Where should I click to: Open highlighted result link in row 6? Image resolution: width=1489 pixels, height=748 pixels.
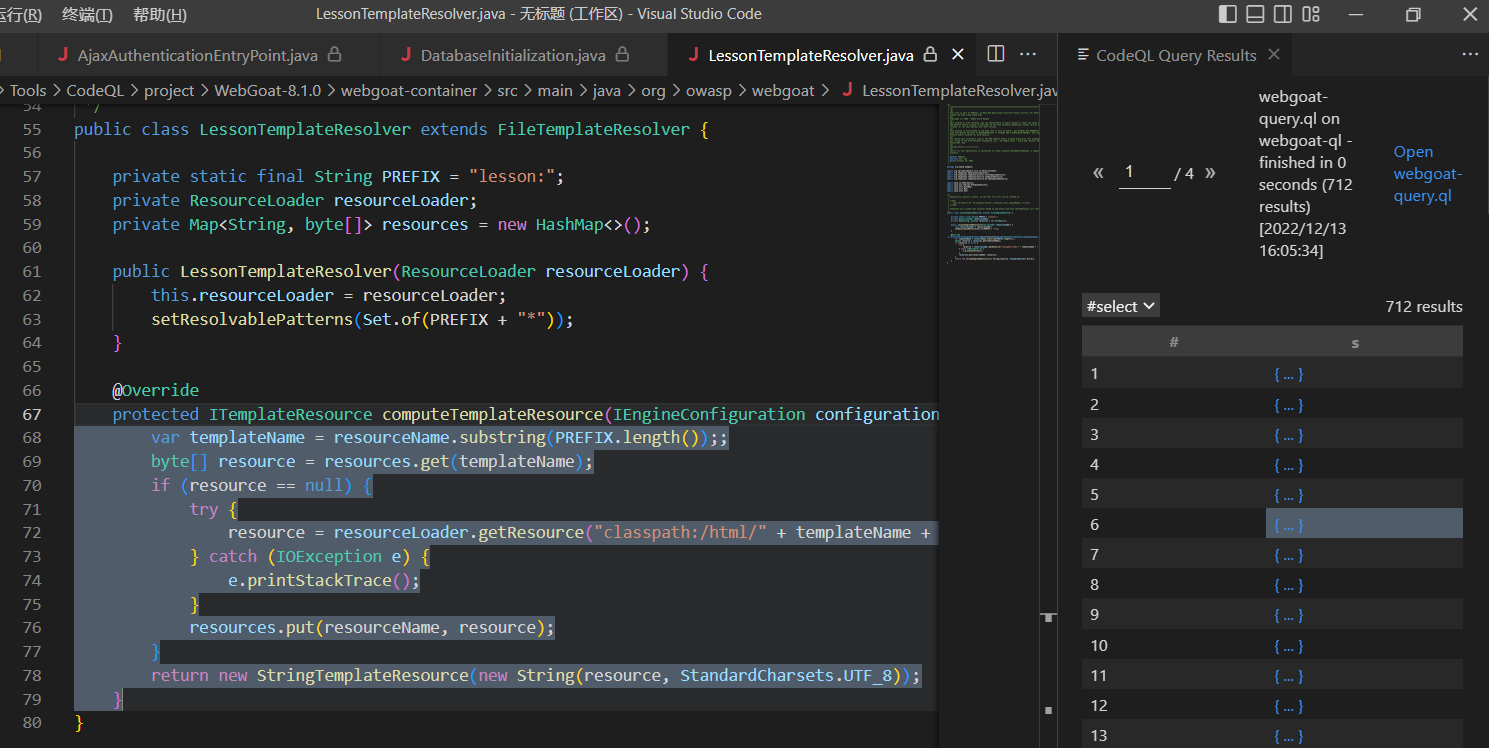click(1288, 524)
